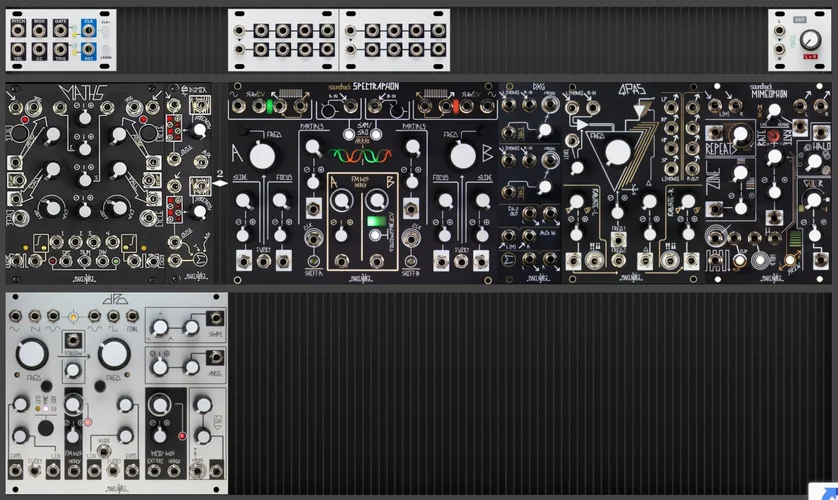The width and height of the screenshot is (838, 500).
Task: Click the left large FREQ knob on DPO
Action: coord(32,352)
